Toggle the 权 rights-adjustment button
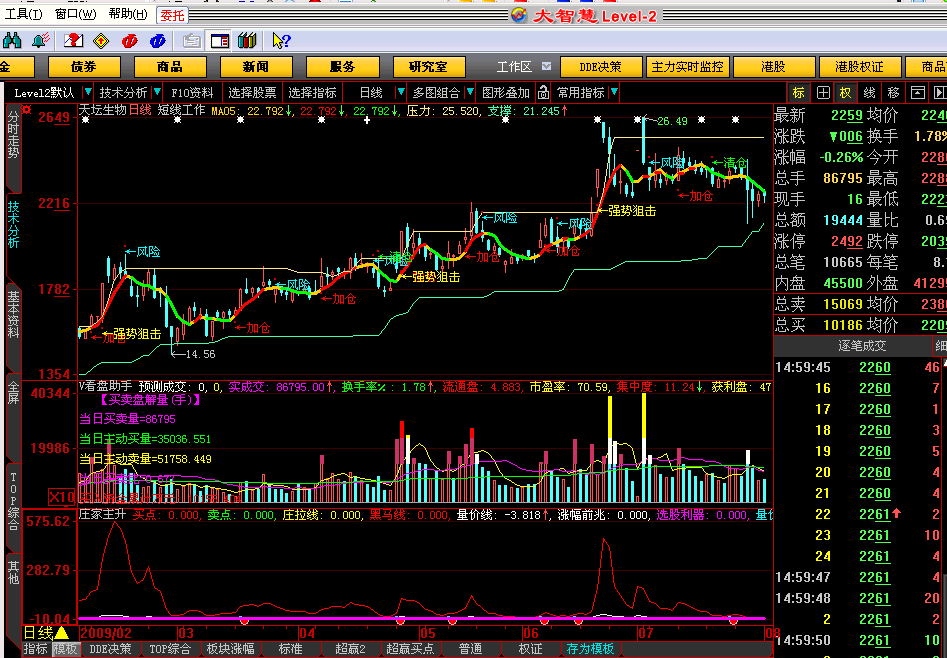Screen dimensions: 947x658 (845, 92)
